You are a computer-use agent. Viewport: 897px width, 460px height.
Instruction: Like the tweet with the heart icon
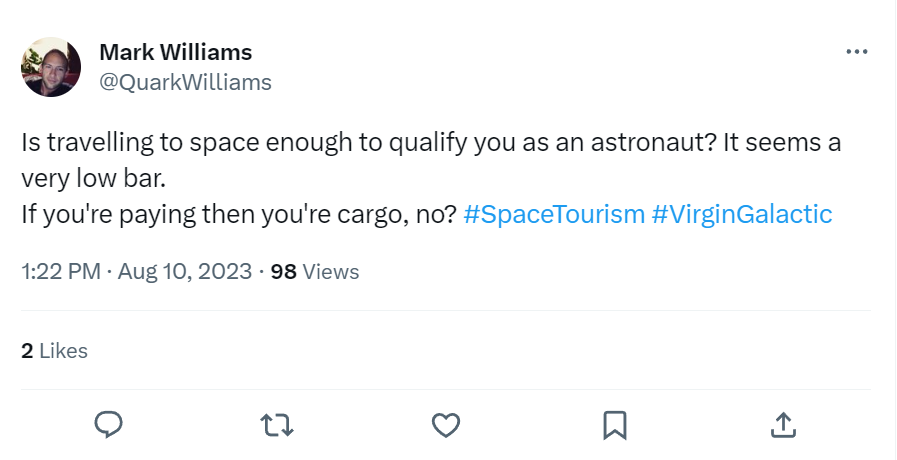coord(446,426)
